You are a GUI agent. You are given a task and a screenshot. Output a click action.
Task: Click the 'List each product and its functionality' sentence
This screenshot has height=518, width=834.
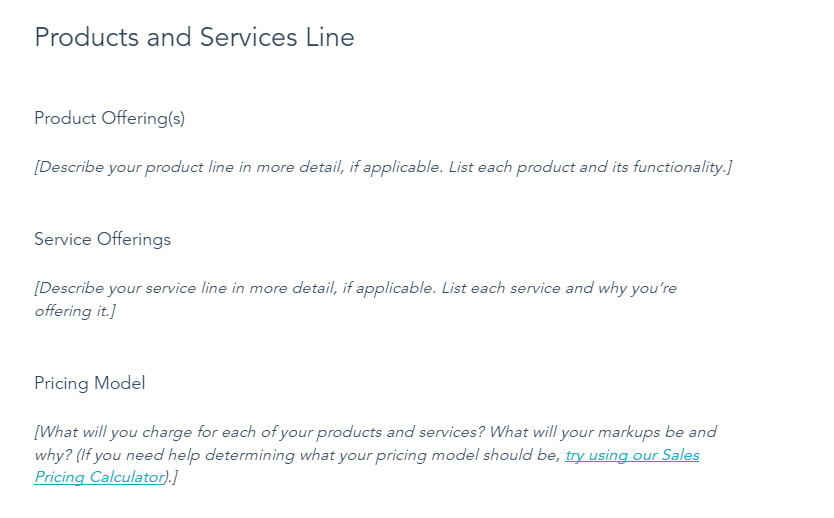coord(588,167)
